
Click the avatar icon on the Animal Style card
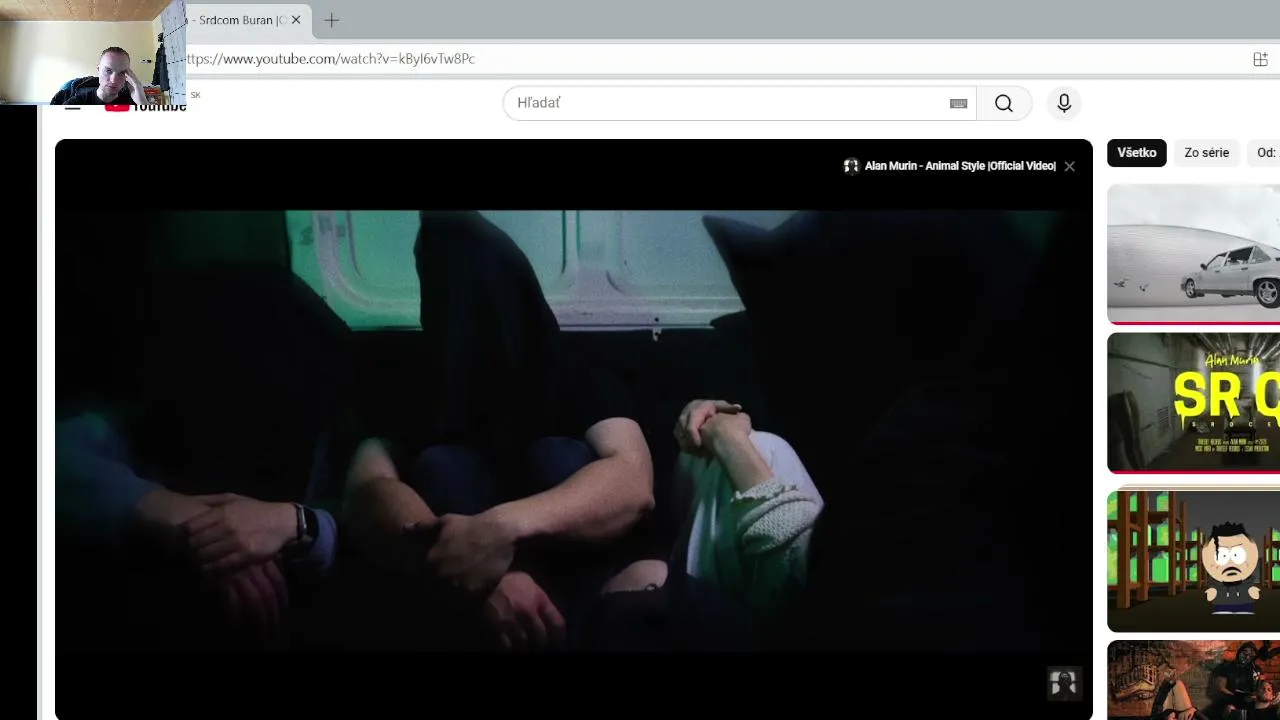click(x=851, y=166)
